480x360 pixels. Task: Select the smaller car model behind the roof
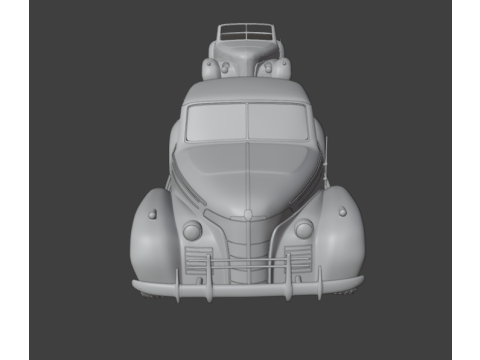246,52
